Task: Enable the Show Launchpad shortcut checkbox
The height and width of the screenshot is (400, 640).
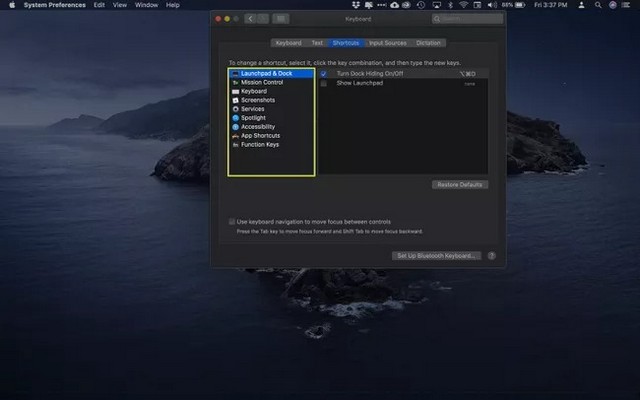Action: 323,83
